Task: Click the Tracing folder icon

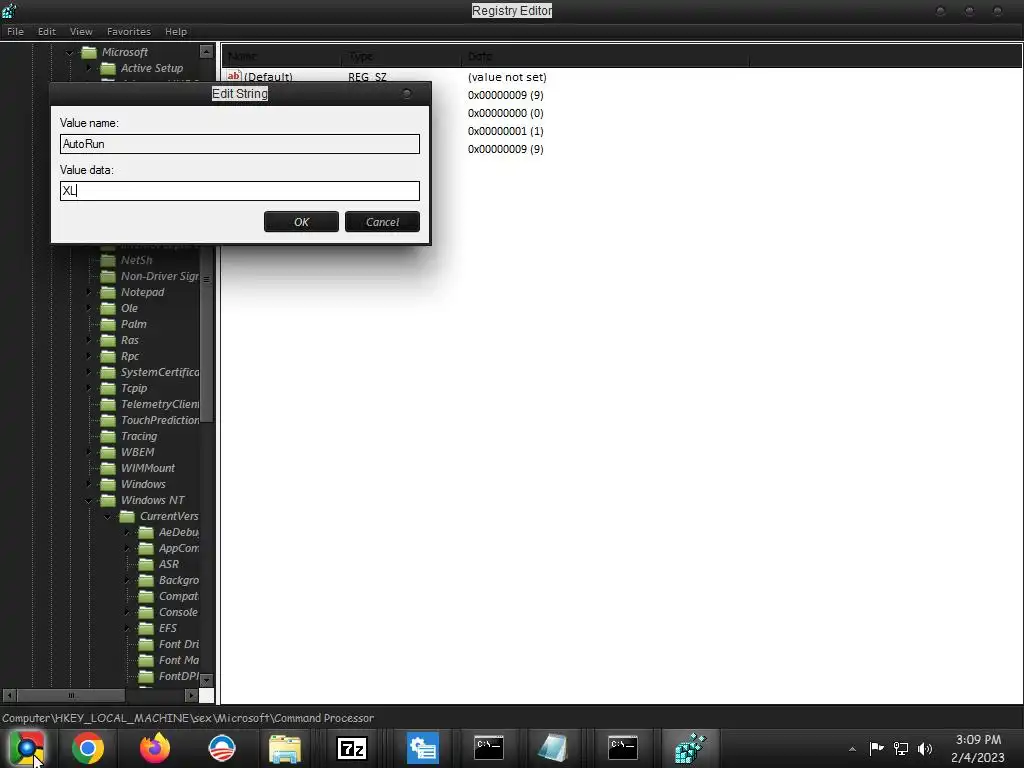Action: 108,436
